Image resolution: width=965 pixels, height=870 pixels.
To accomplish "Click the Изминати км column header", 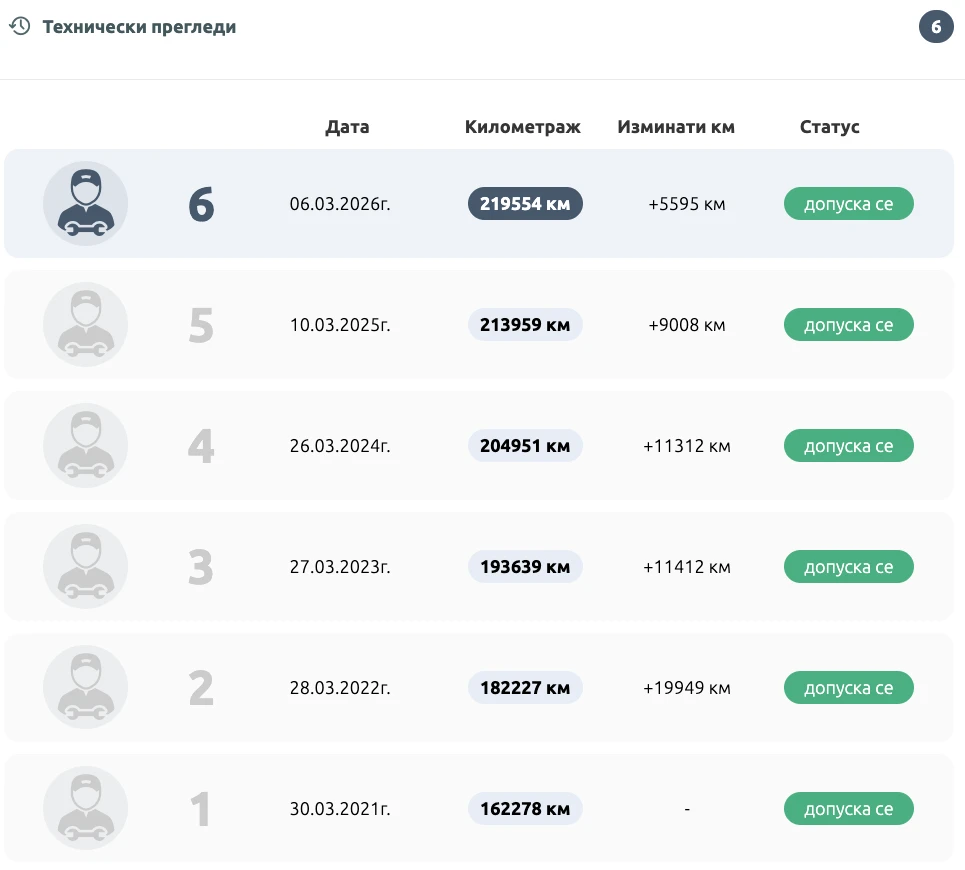I will (676, 127).
